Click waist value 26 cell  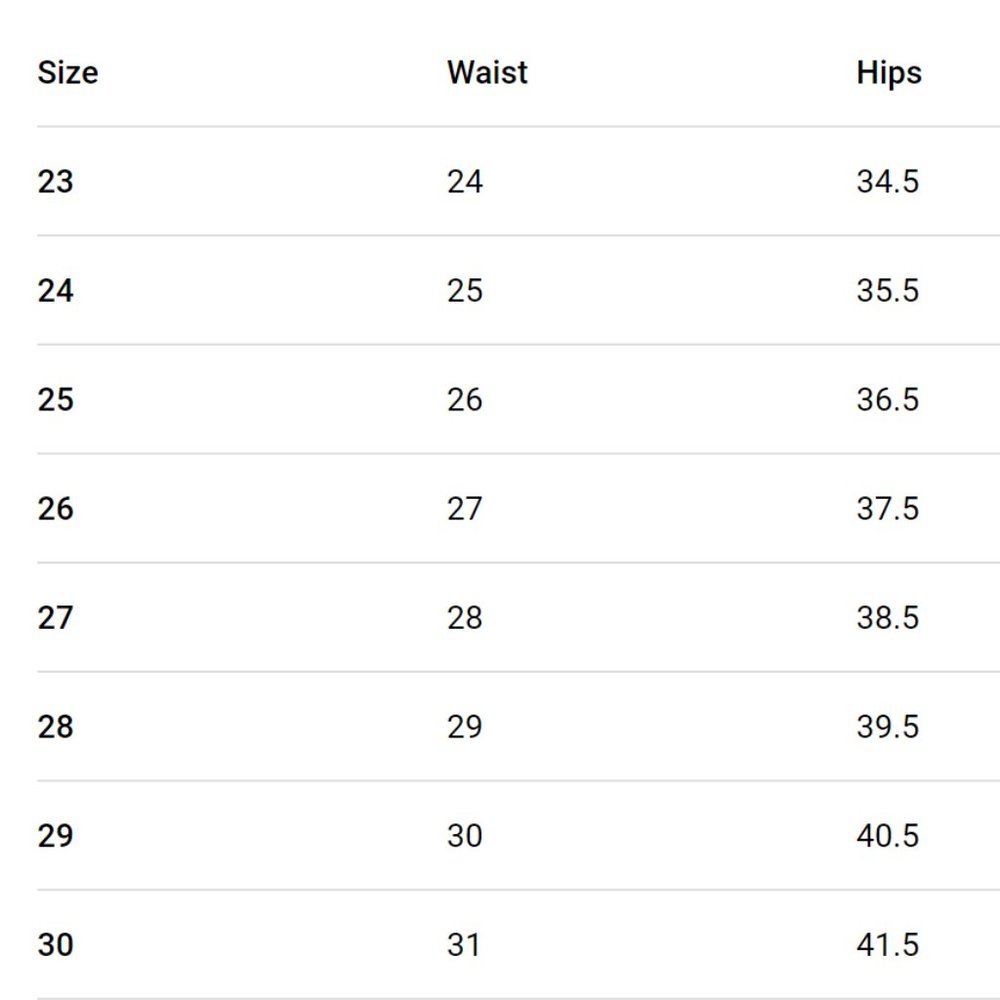(x=465, y=400)
